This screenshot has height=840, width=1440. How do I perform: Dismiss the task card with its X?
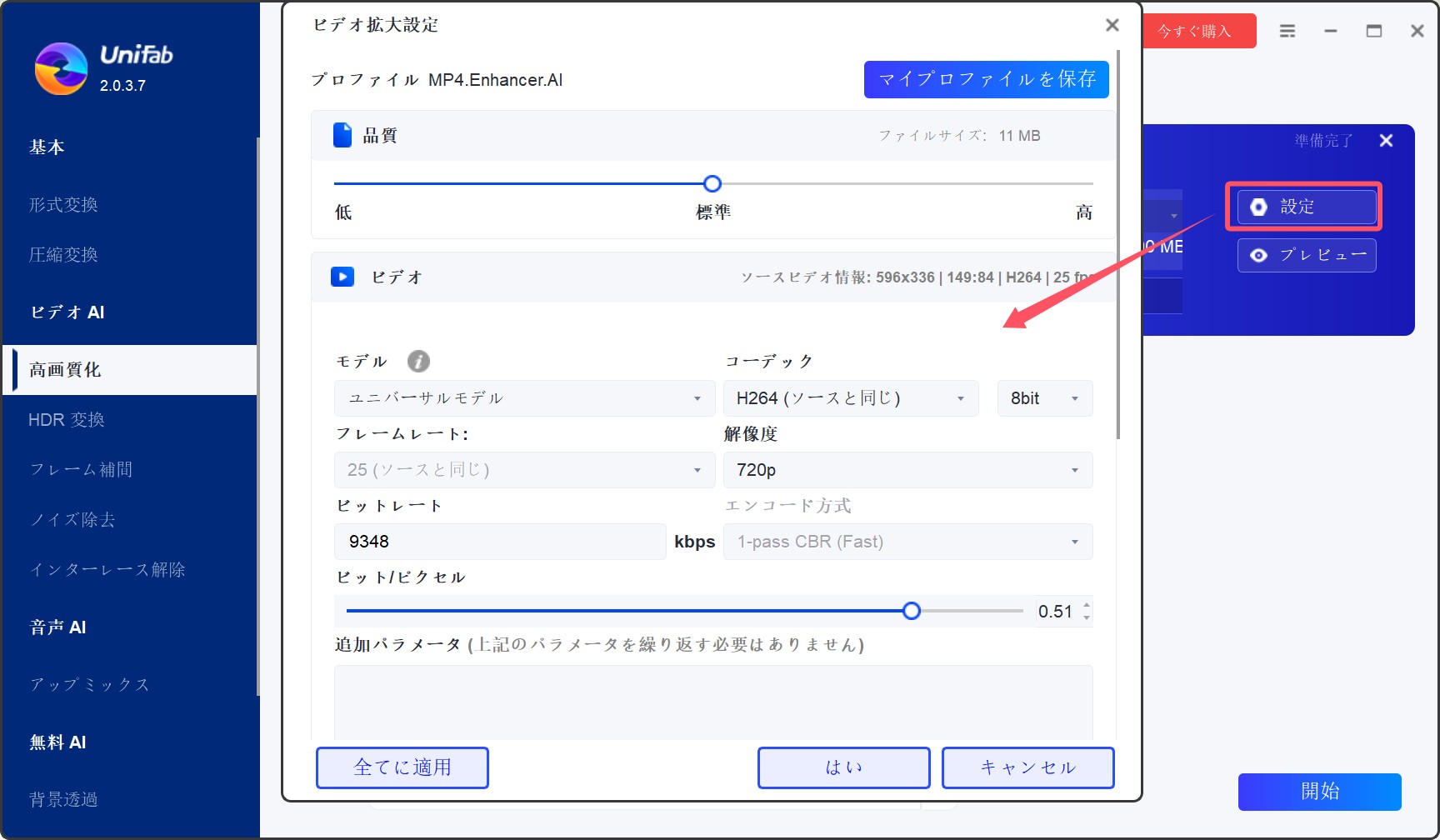pyautogui.click(x=1386, y=141)
